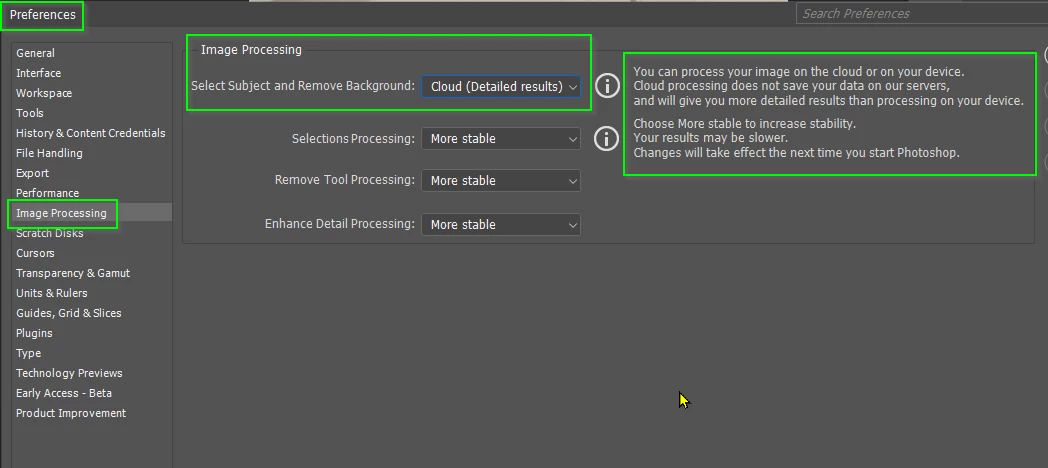Image resolution: width=1048 pixels, height=468 pixels.
Task: Click the Remove Tool Processing label
Action: pyautogui.click(x=345, y=180)
